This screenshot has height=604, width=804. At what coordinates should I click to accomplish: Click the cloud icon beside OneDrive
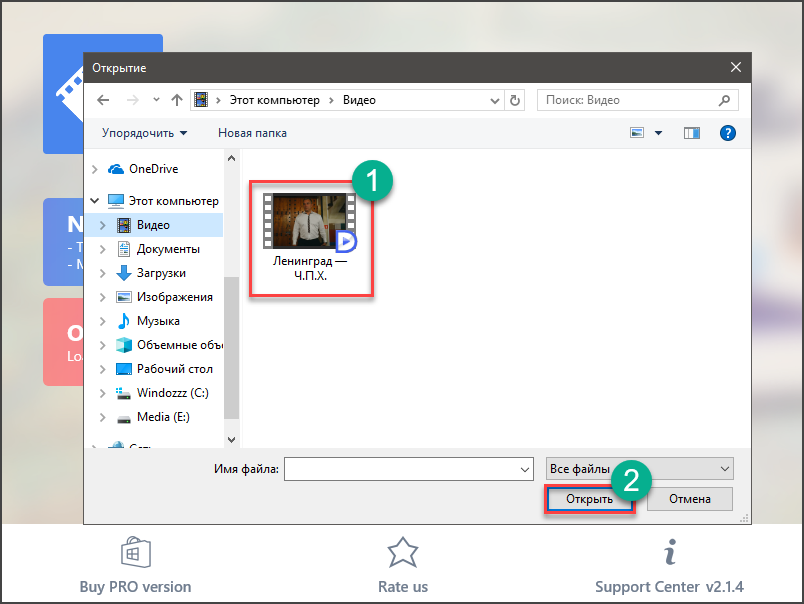point(116,169)
